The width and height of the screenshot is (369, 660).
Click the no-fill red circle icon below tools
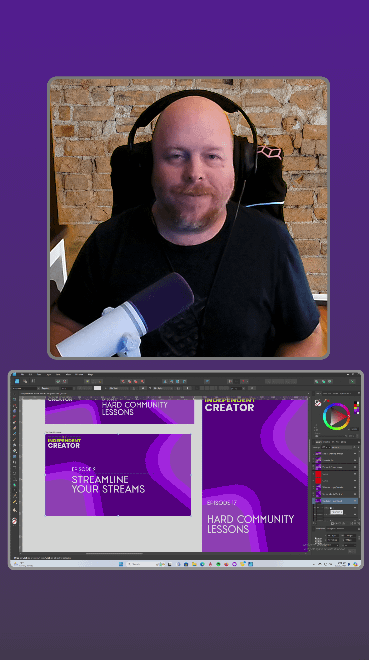point(14,521)
